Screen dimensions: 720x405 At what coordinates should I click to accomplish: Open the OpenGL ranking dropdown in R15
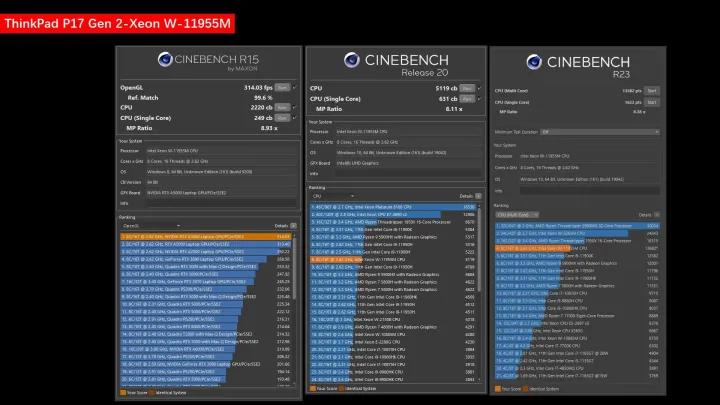(x=150, y=226)
